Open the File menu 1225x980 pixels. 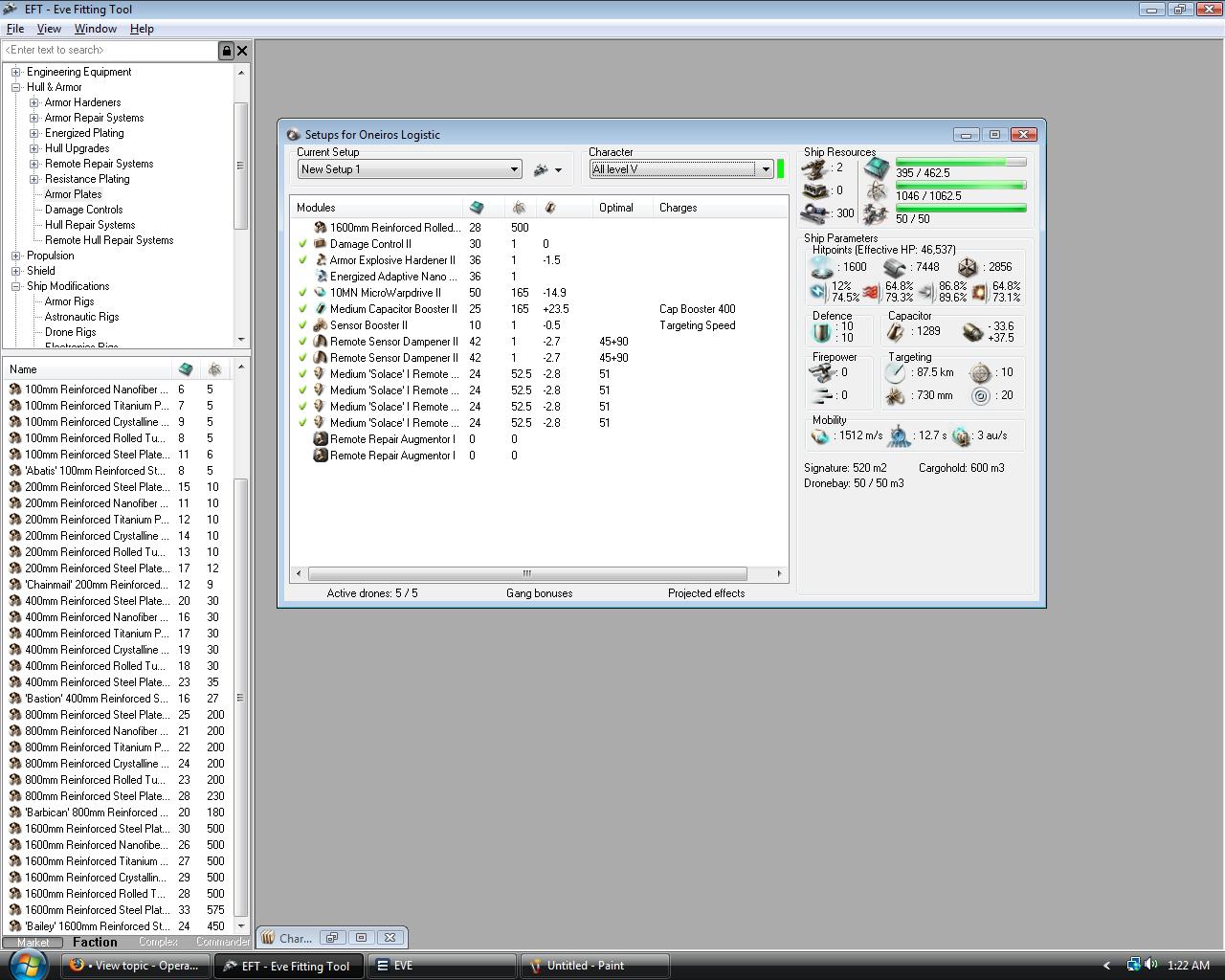tap(15, 29)
